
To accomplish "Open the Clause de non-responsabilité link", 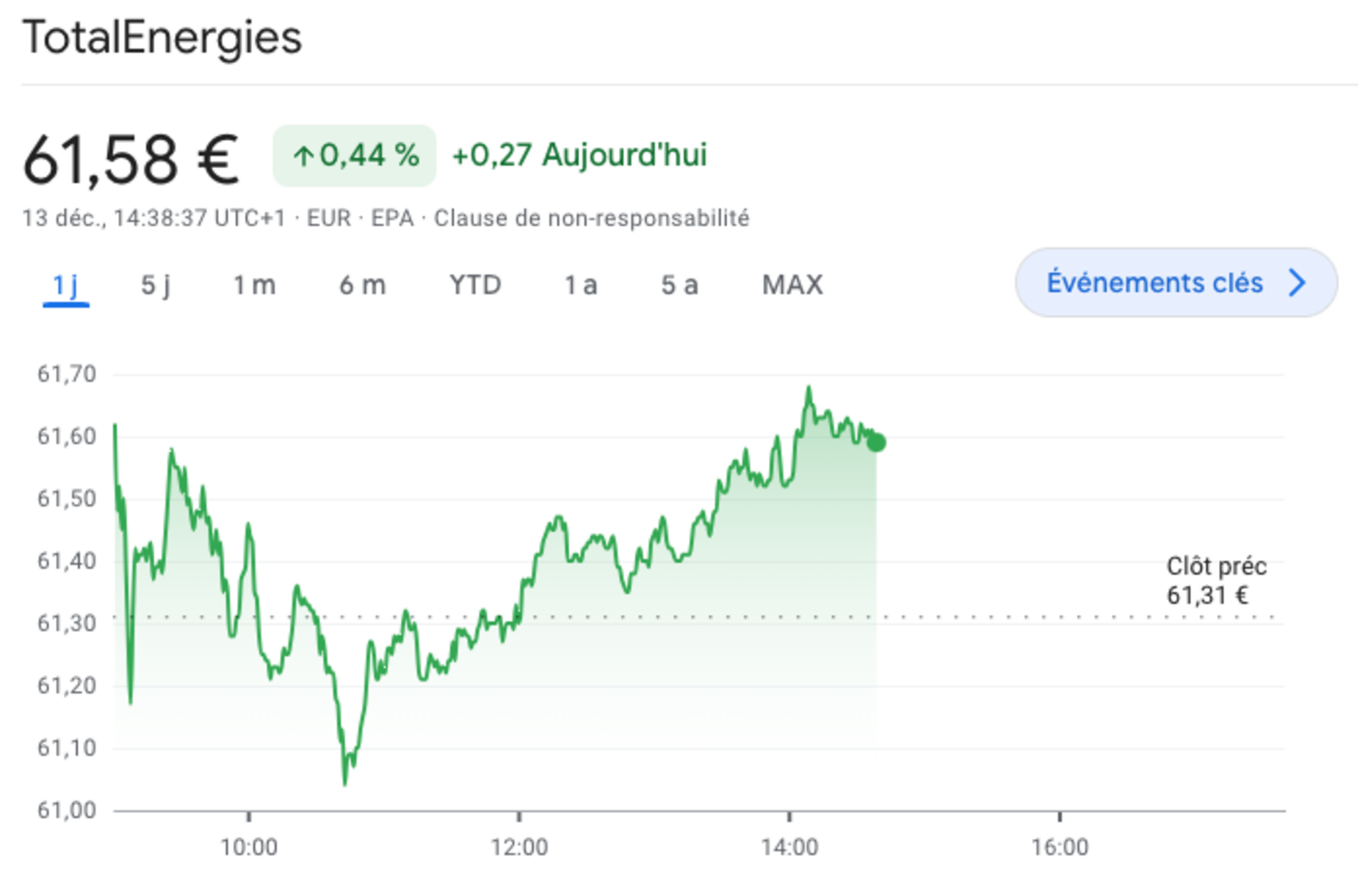I will (x=591, y=218).
